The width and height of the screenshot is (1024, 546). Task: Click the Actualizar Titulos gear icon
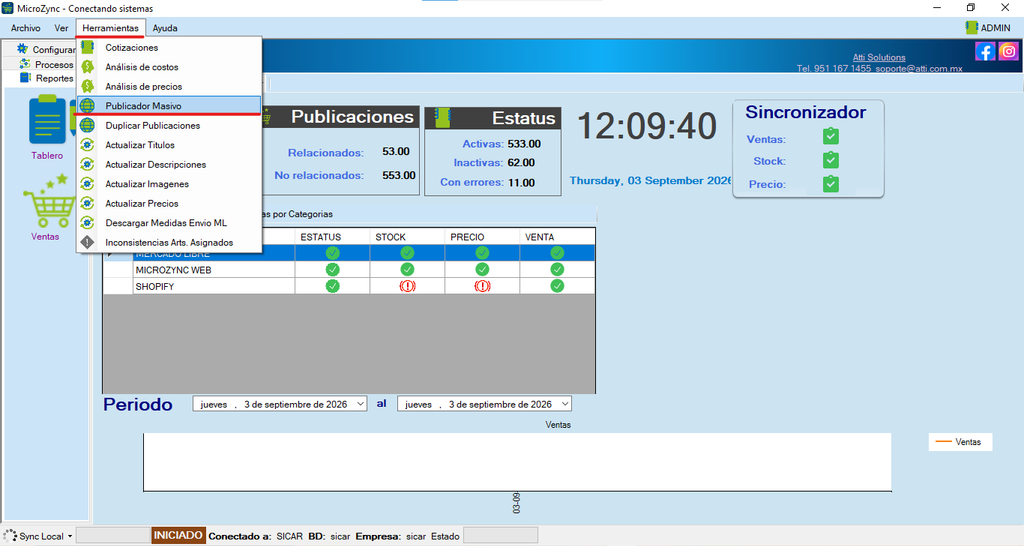(x=88, y=145)
